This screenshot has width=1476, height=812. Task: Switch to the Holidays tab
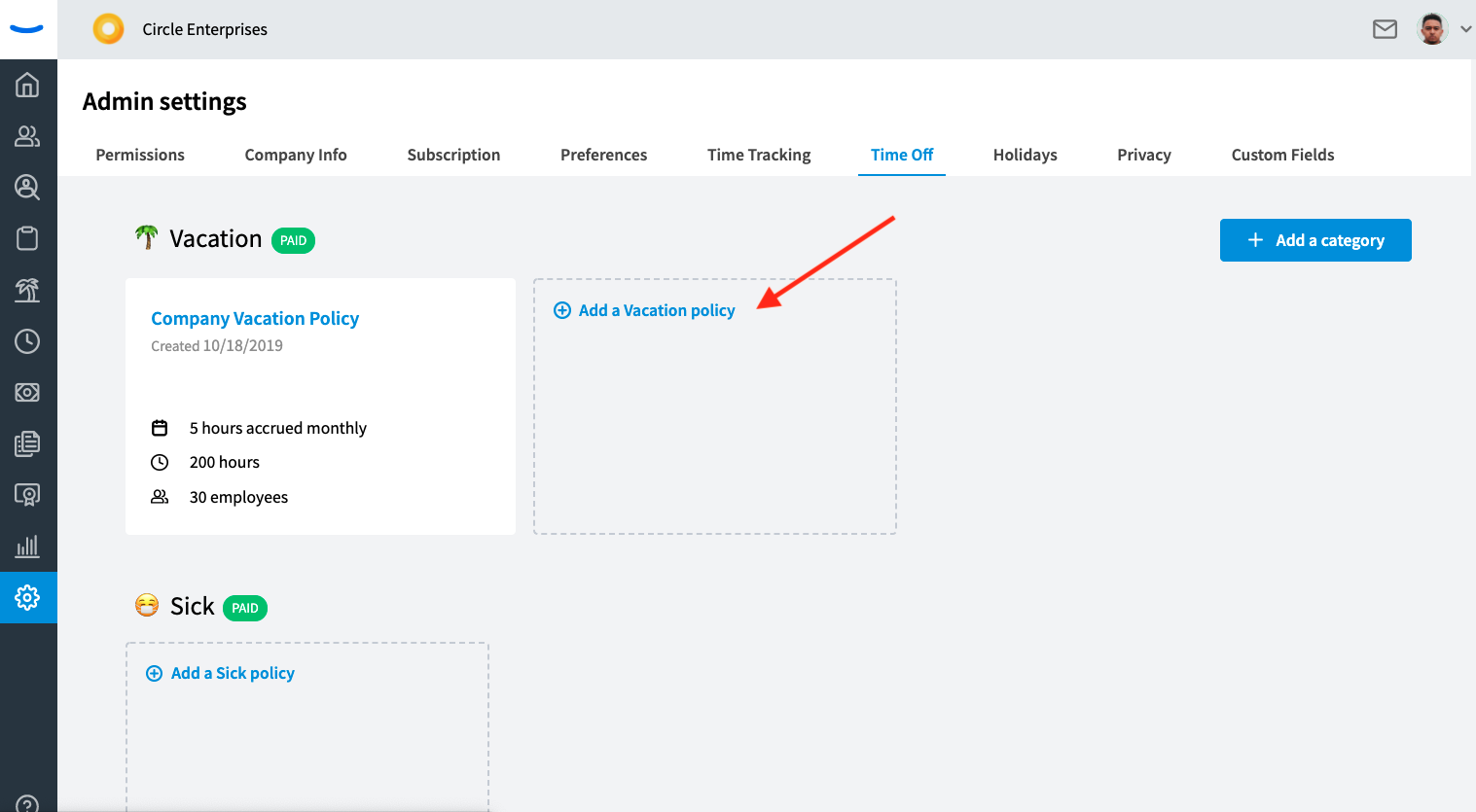point(1025,155)
